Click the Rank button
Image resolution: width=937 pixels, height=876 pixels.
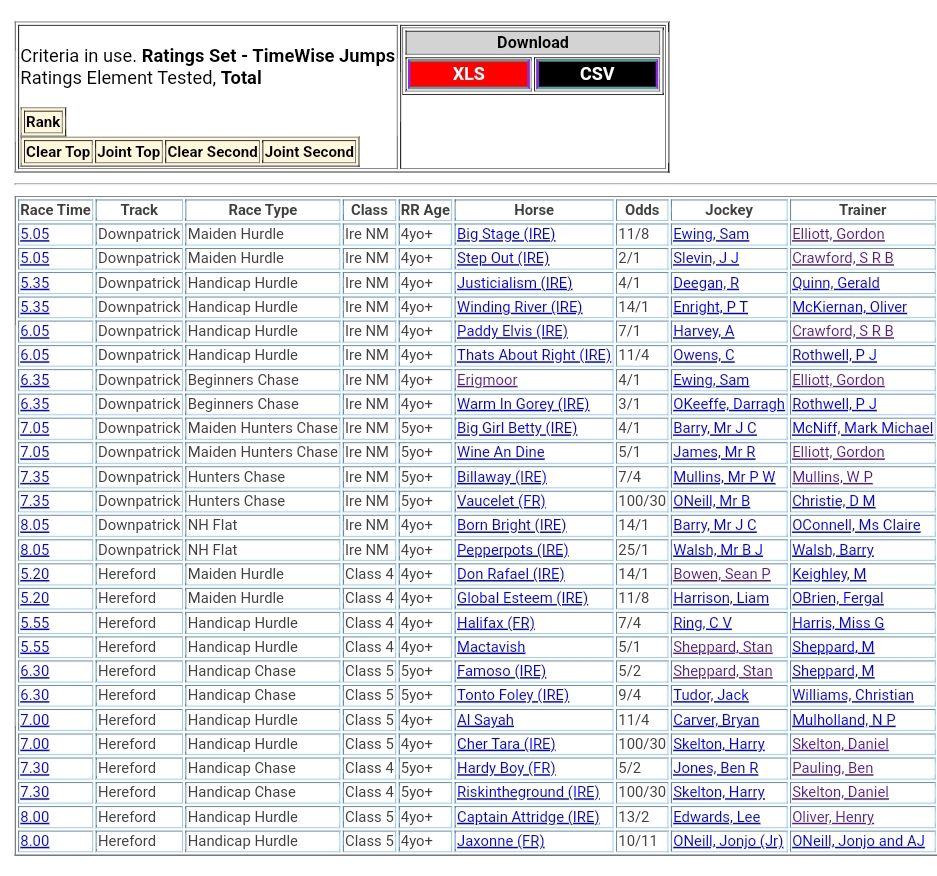click(x=43, y=122)
